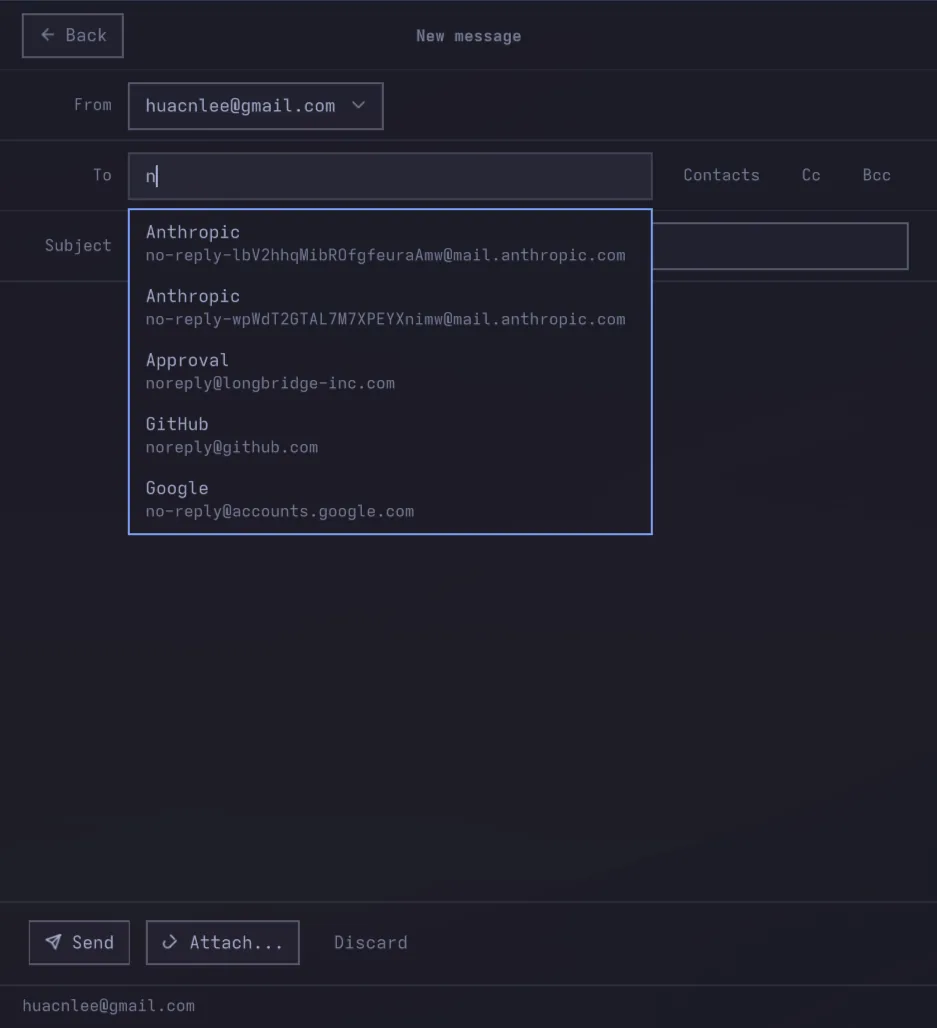This screenshot has width=937, height=1028.
Task: Click the huacnlee@gmail.com footer account text
Action: click(109, 1006)
